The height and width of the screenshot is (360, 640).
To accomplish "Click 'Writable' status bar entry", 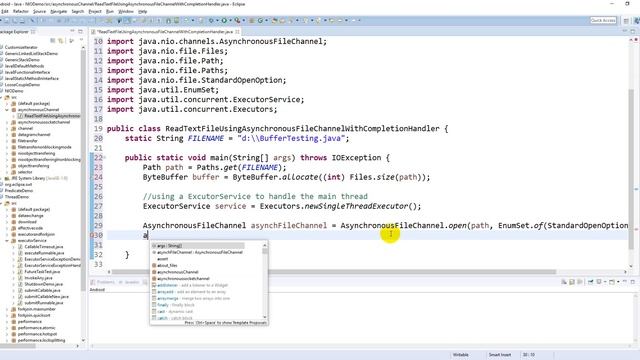I will point(460,355).
